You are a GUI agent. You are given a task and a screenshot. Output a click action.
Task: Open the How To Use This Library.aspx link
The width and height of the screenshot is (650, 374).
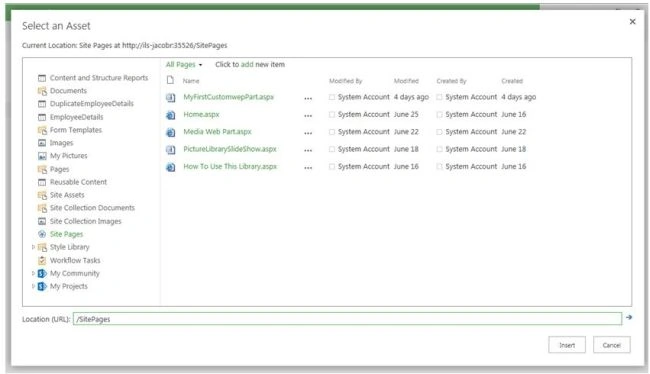pyautogui.click(x=230, y=167)
